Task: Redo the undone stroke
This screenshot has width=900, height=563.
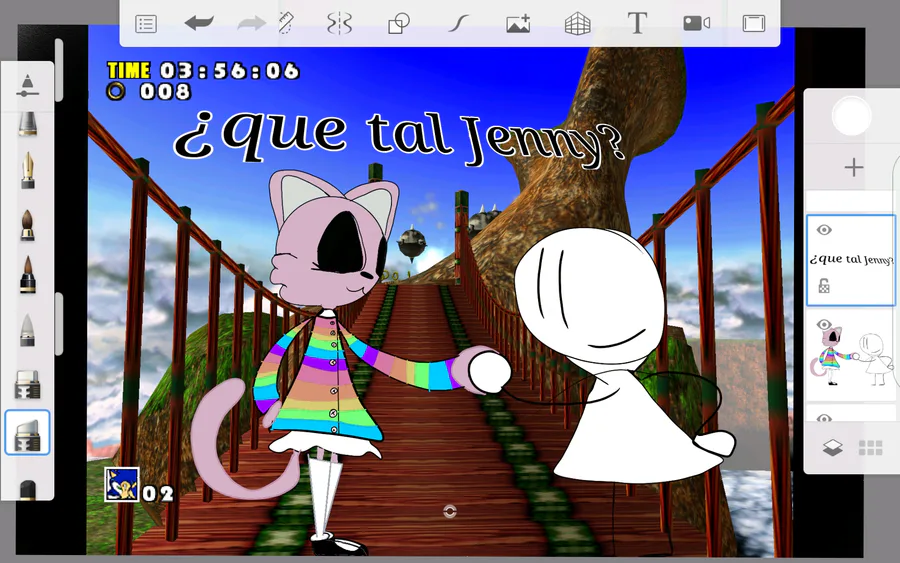Action: (251, 24)
